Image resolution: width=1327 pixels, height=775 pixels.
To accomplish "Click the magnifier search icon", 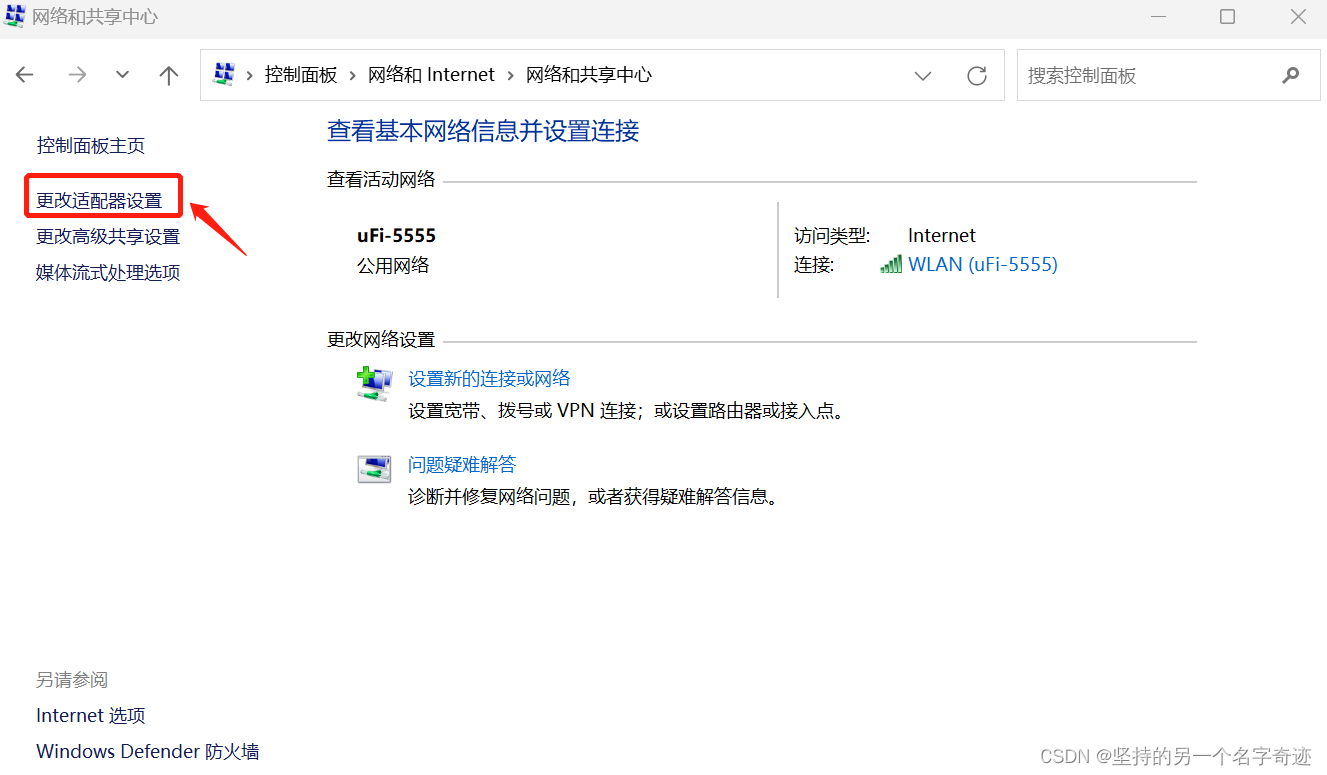I will (1291, 75).
